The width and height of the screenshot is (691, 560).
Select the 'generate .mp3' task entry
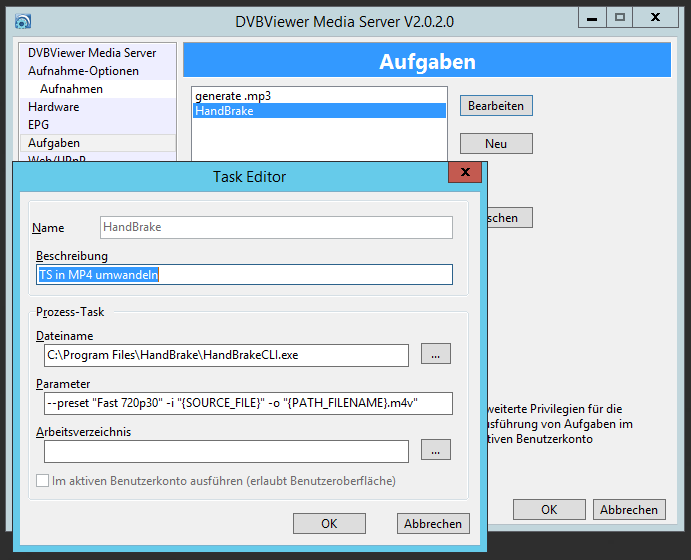[233, 96]
